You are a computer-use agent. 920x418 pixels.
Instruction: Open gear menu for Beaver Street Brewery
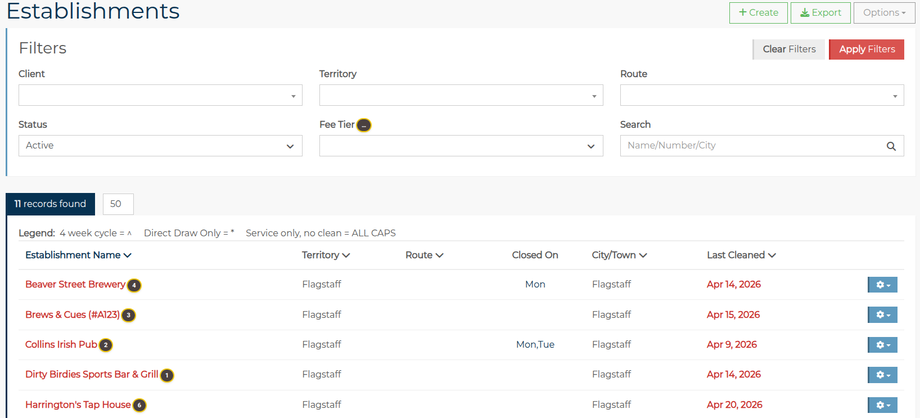[x=882, y=285]
